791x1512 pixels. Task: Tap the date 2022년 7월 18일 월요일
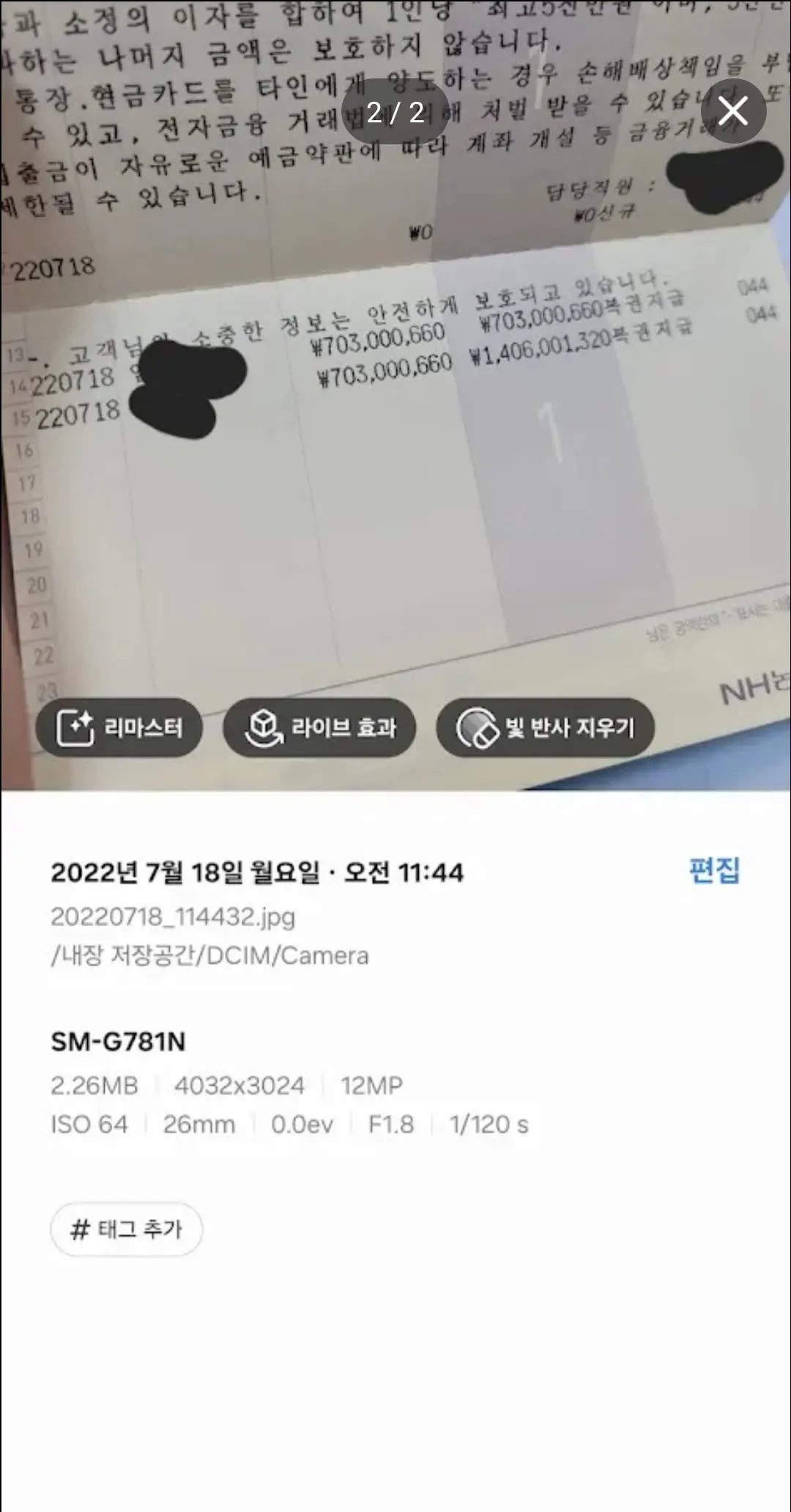185,872
